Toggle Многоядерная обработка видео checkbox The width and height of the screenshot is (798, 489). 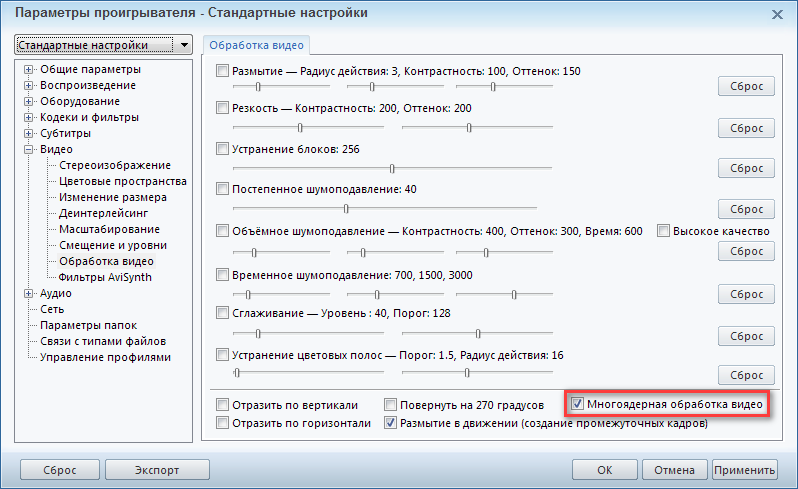point(577,405)
